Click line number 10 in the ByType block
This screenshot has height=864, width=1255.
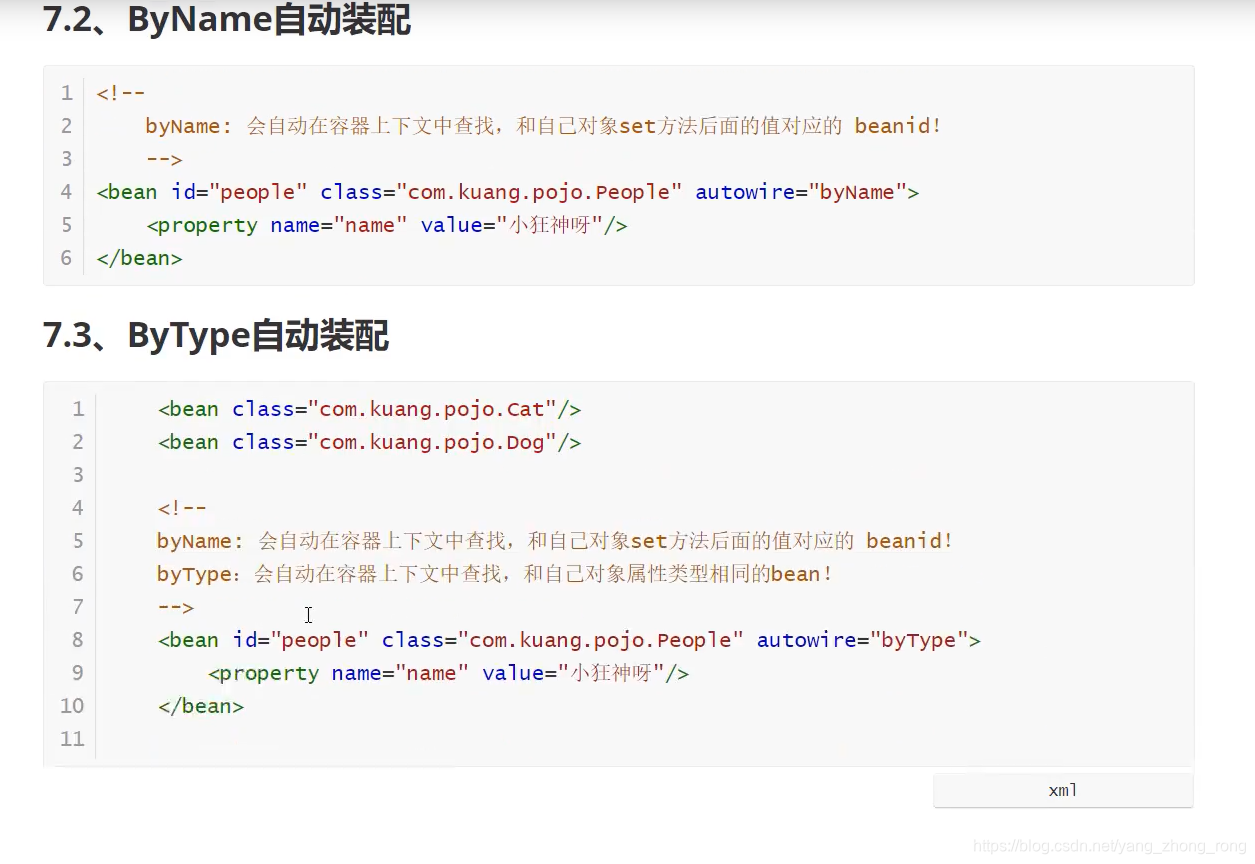pyautogui.click(x=72, y=706)
